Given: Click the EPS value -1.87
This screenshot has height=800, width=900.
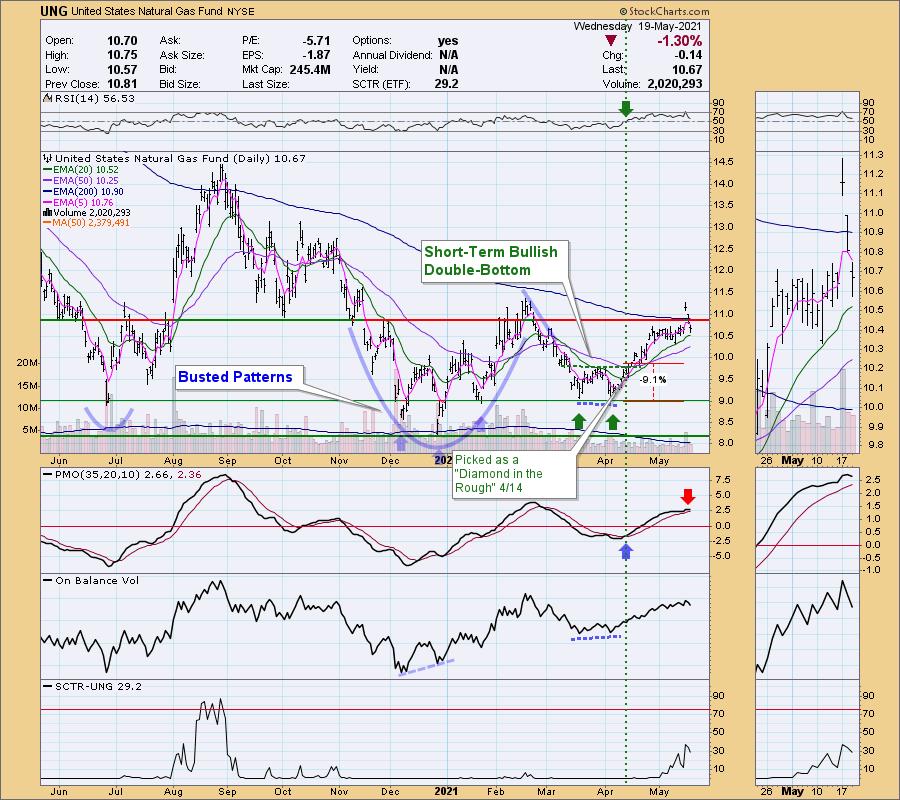Looking at the screenshot, I should pos(316,55).
